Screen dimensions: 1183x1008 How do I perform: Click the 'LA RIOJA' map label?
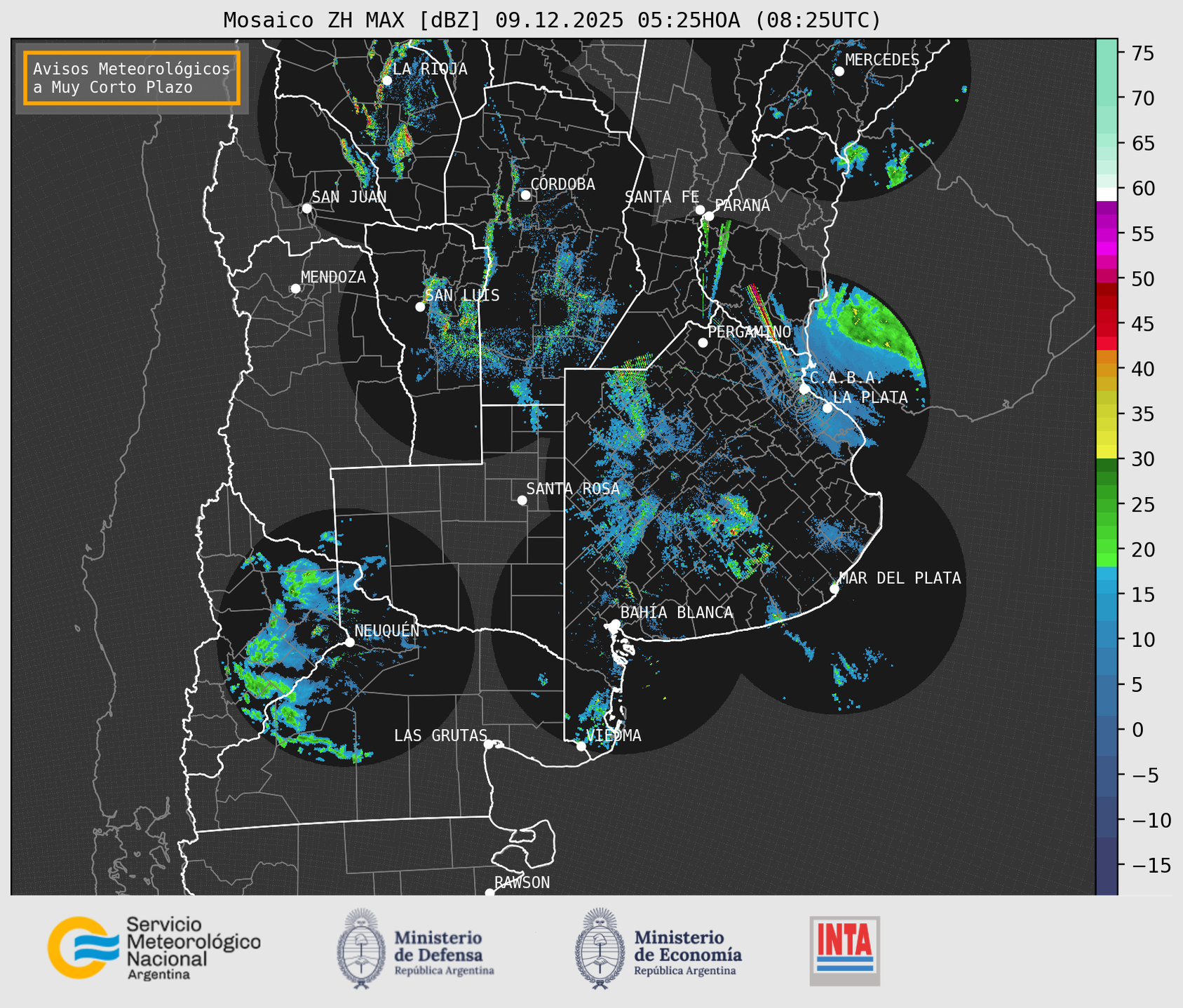tap(430, 69)
